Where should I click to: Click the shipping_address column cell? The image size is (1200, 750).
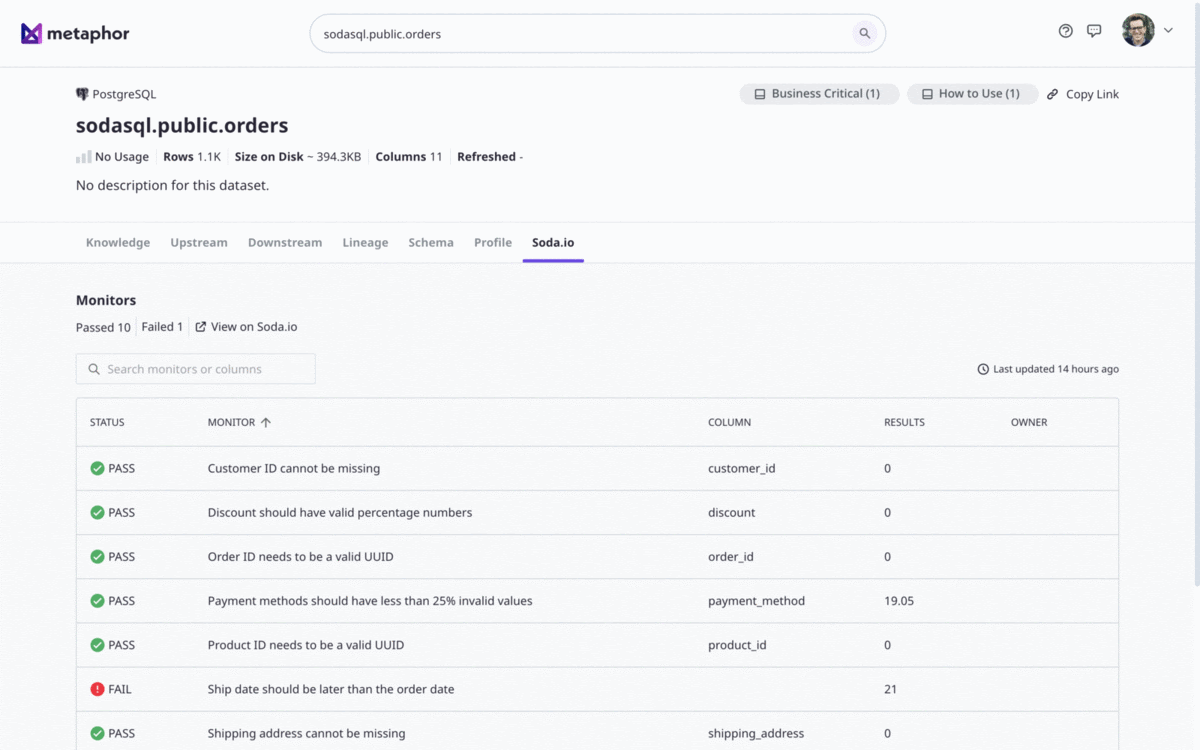click(x=756, y=733)
